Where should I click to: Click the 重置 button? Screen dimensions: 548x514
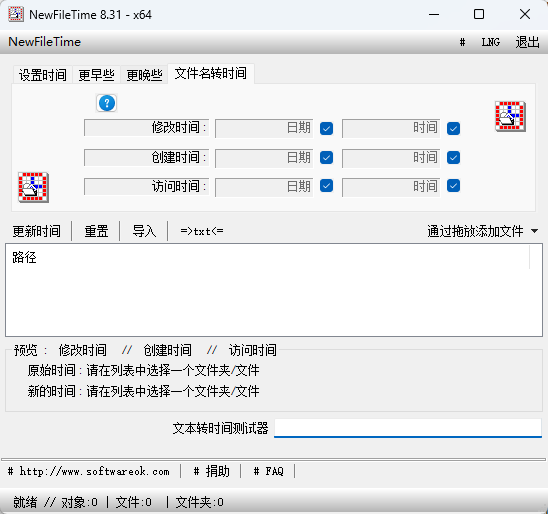[96, 231]
